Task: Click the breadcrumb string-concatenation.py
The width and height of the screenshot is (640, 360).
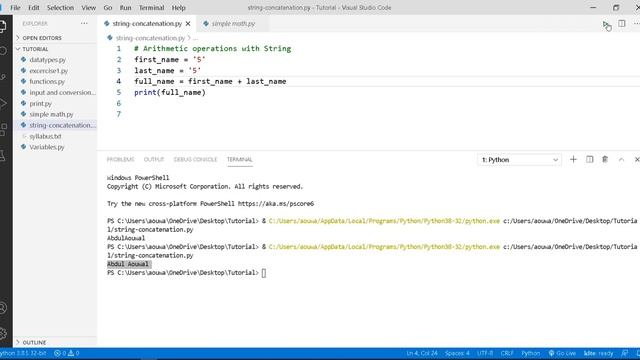Action: pyautogui.click(x=150, y=38)
